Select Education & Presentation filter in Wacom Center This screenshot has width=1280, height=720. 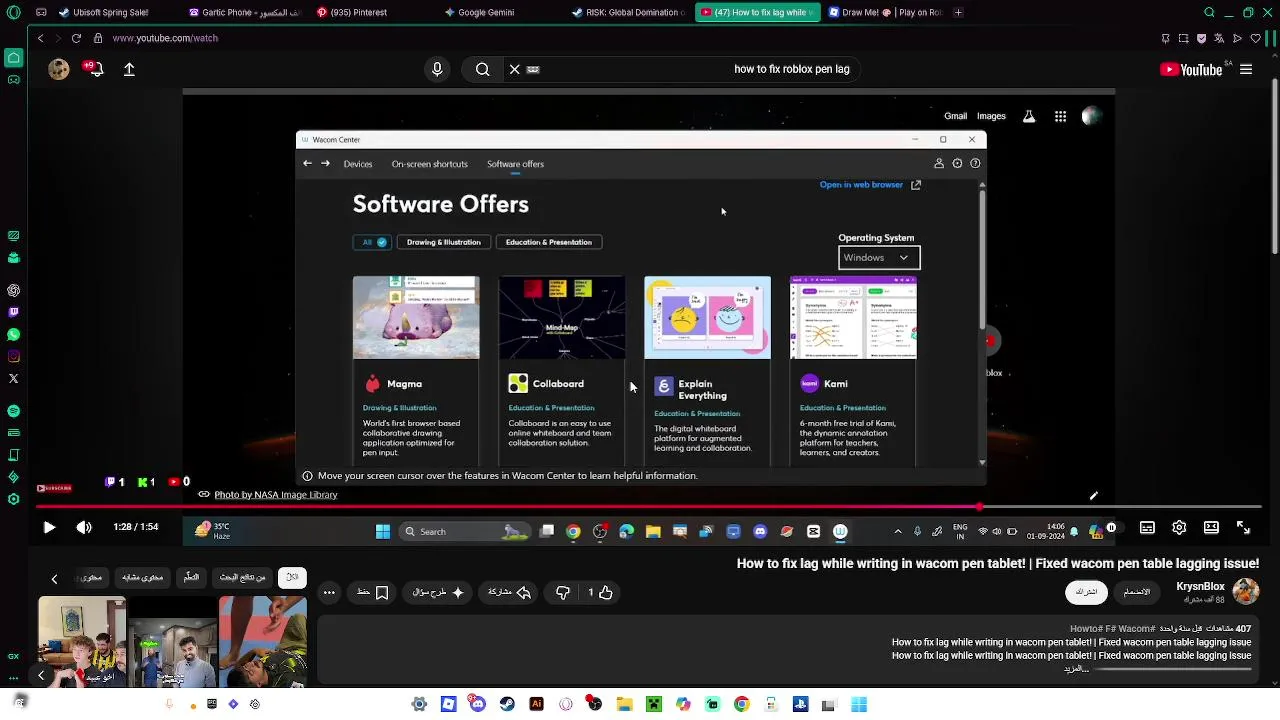[x=548, y=242]
